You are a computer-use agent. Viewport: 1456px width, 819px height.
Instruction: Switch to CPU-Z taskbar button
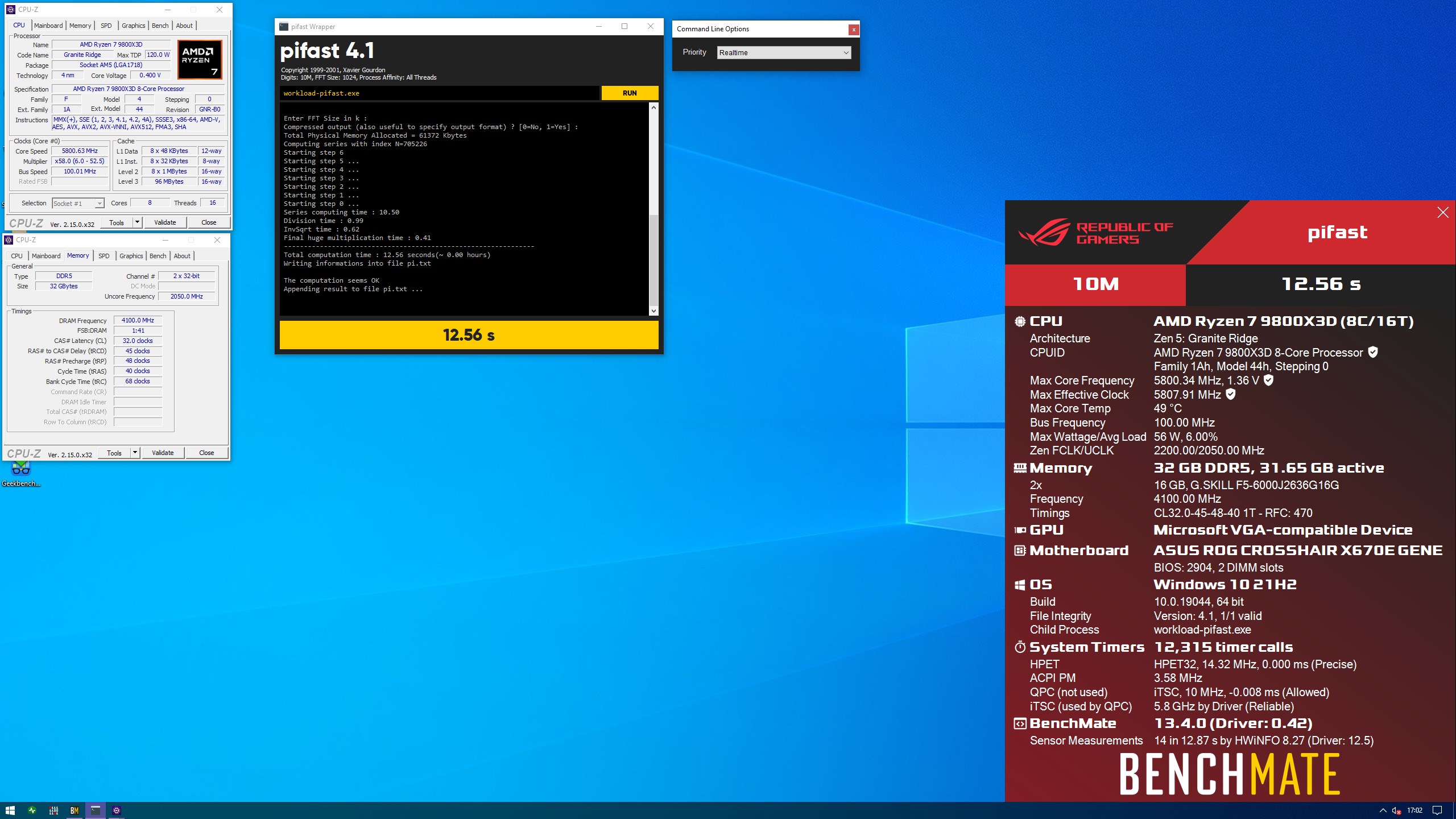(117, 810)
